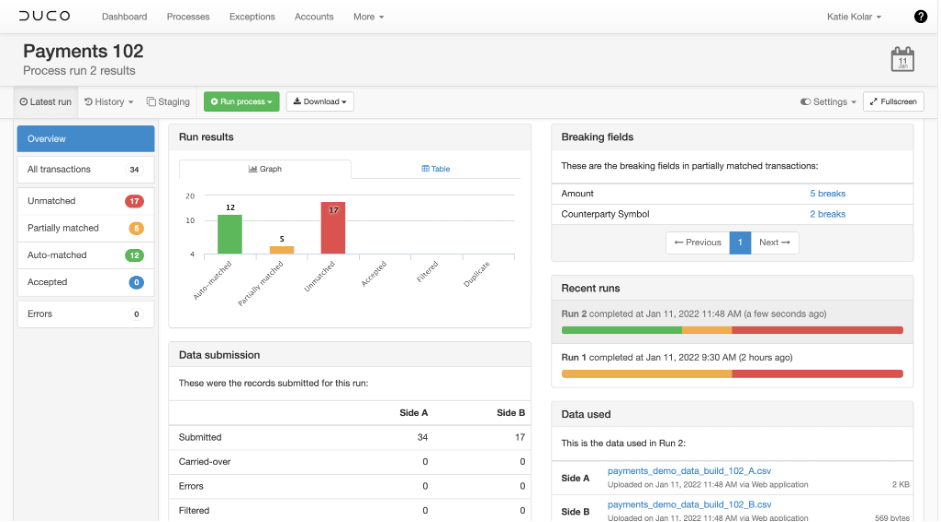Click the Carried-over row label
The width and height of the screenshot is (941, 522).
[x=205, y=462]
